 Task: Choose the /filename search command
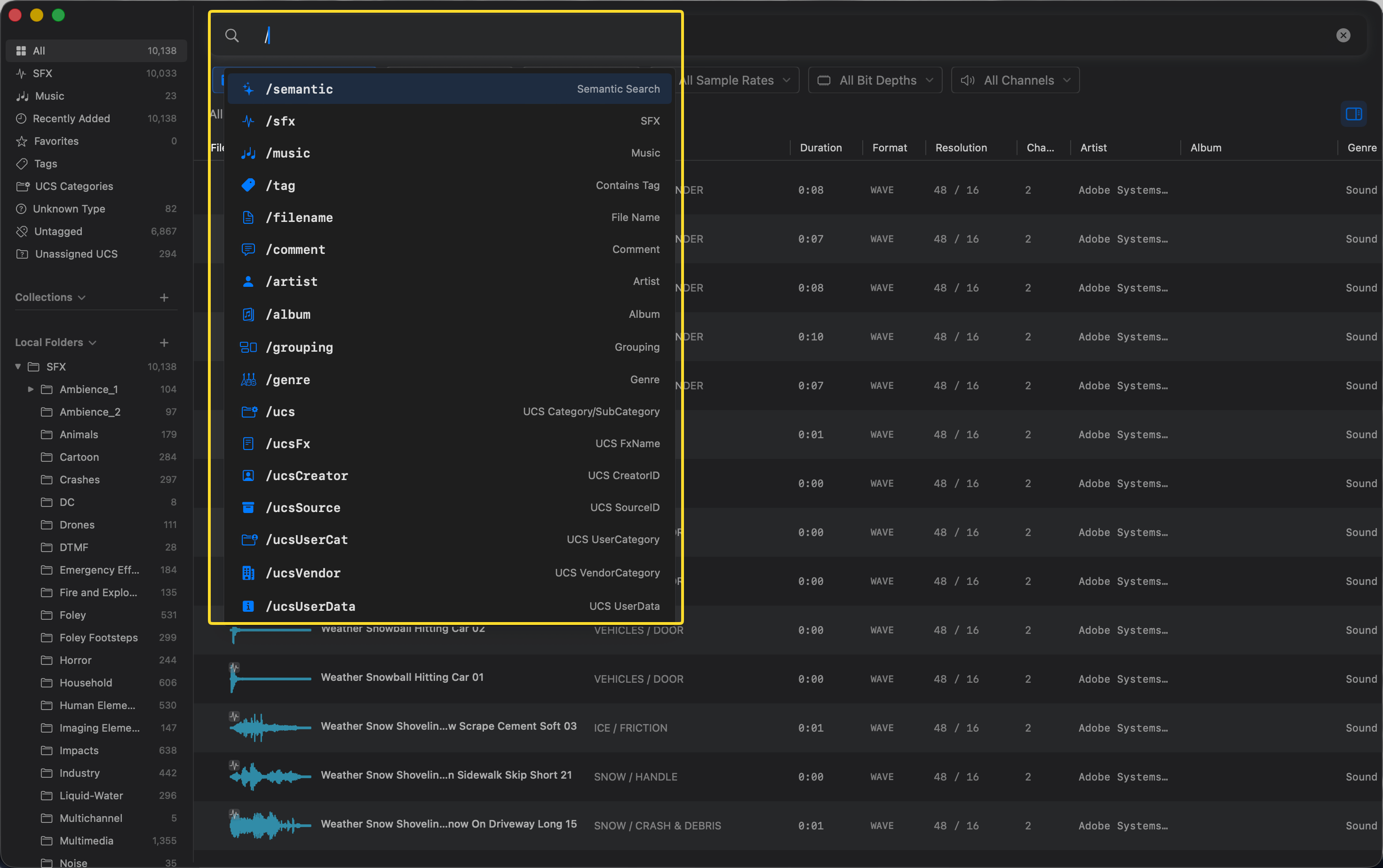[449, 218]
